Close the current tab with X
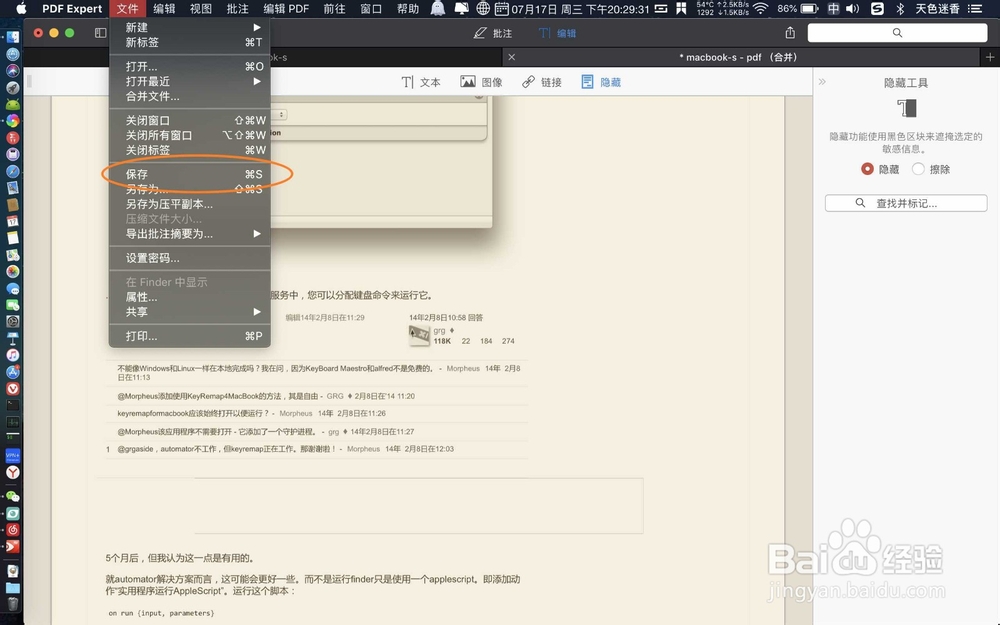This screenshot has height=625, width=1000. point(511,57)
